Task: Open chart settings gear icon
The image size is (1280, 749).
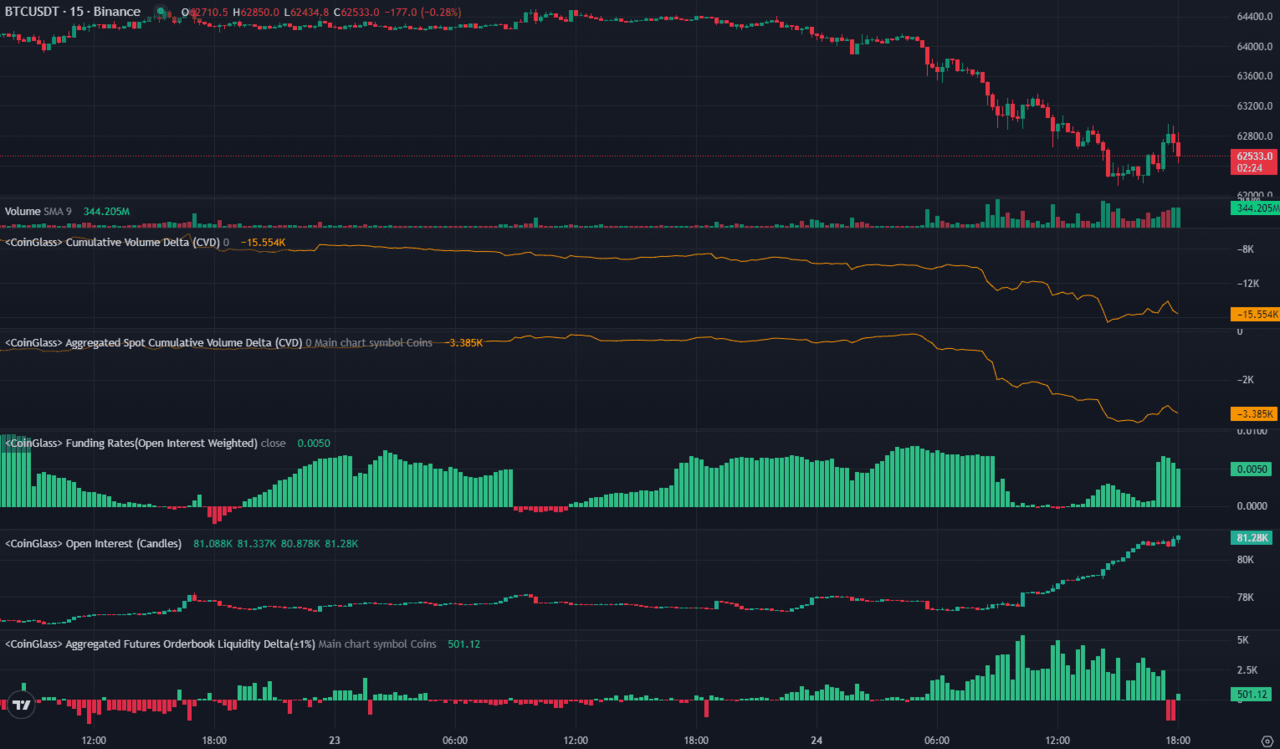Action: tap(1267, 741)
